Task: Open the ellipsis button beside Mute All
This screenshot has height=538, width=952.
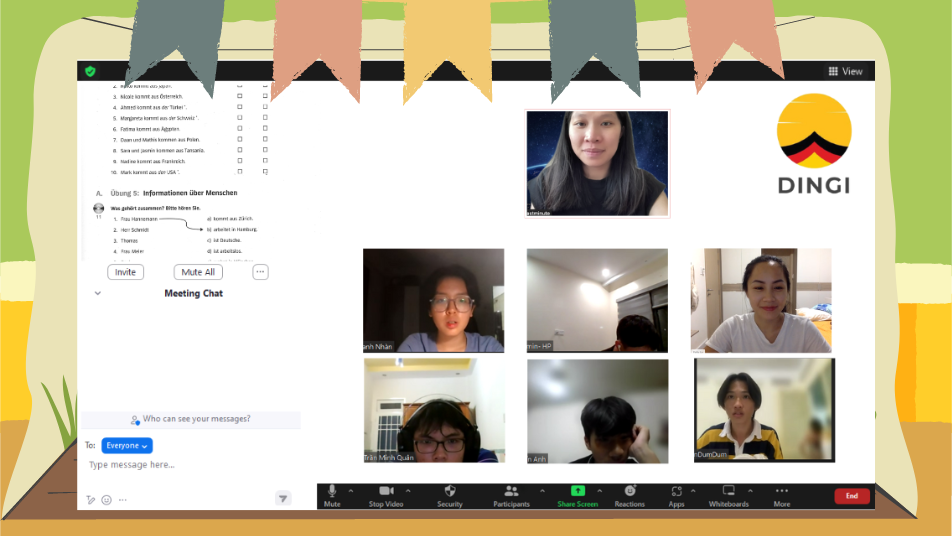Action: click(x=260, y=272)
